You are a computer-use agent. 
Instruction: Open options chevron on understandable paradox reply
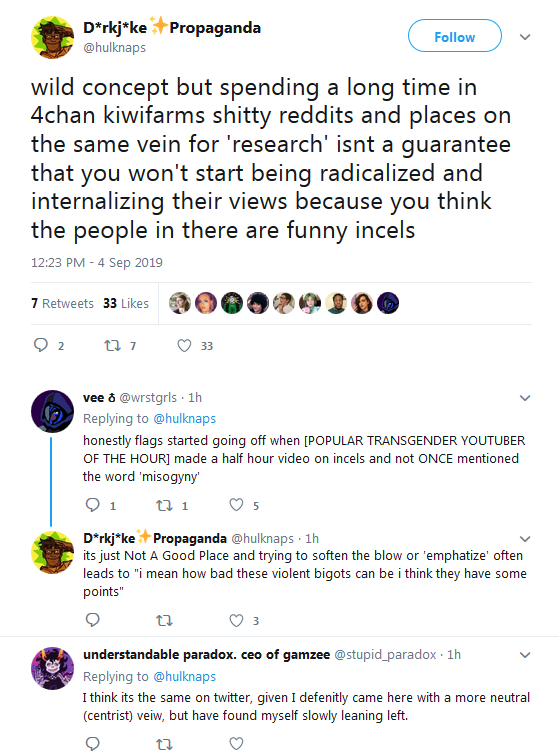click(525, 655)
